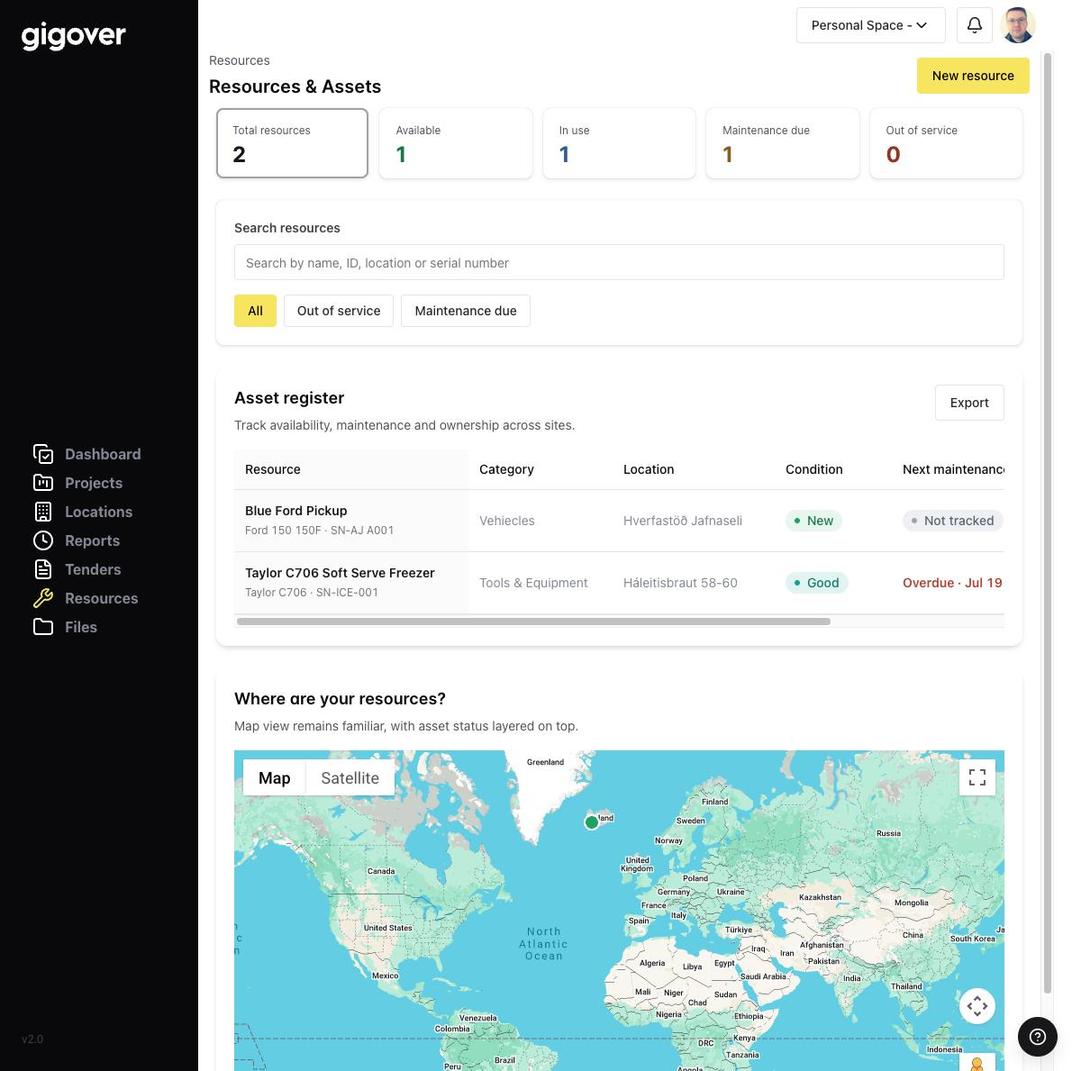Select the Available stat card
The height and width of the screenshot is (1071, 1072).
455,143
